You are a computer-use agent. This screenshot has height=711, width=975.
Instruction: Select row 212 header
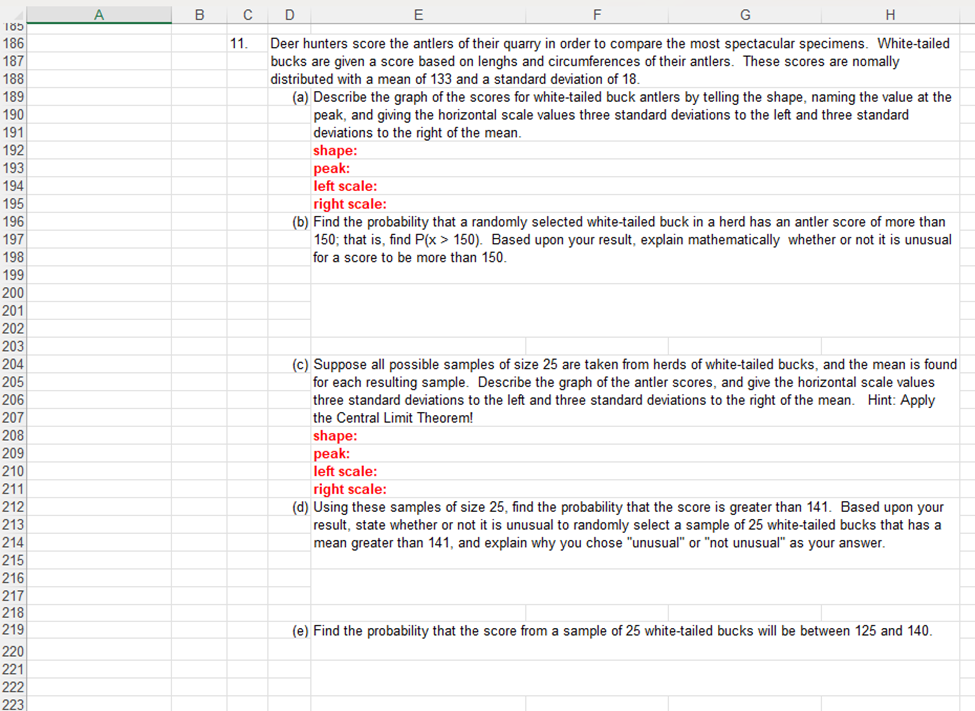[x=13, y=507]
